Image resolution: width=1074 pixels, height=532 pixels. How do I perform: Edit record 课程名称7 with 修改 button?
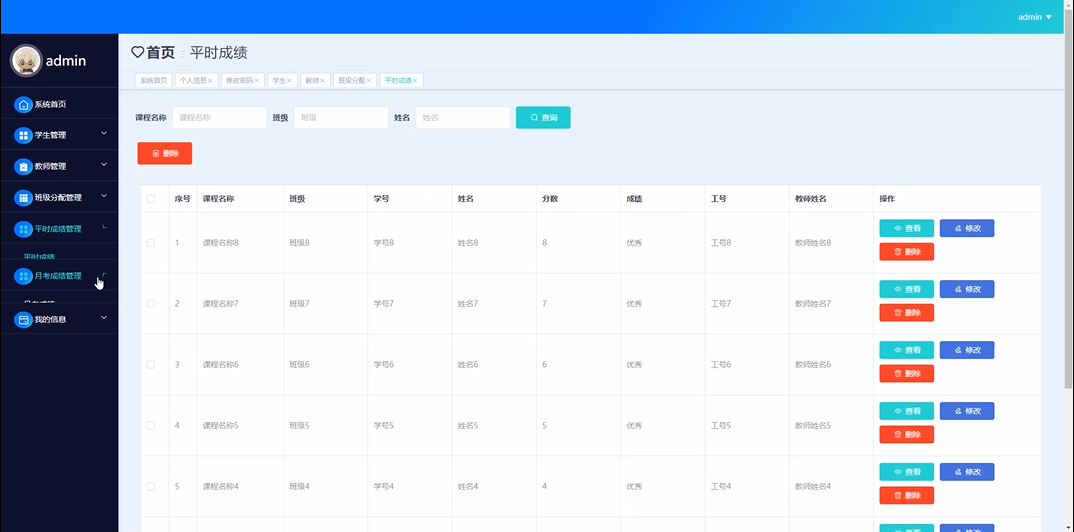coord(966,290)
